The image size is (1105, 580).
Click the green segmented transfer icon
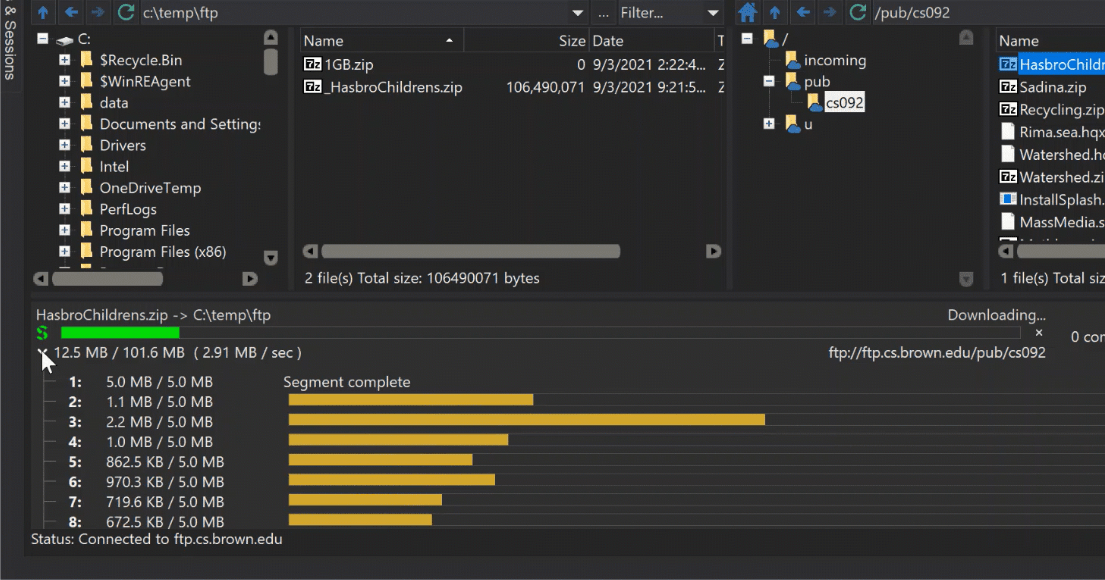pyautogui.click(x=42, y=333)
